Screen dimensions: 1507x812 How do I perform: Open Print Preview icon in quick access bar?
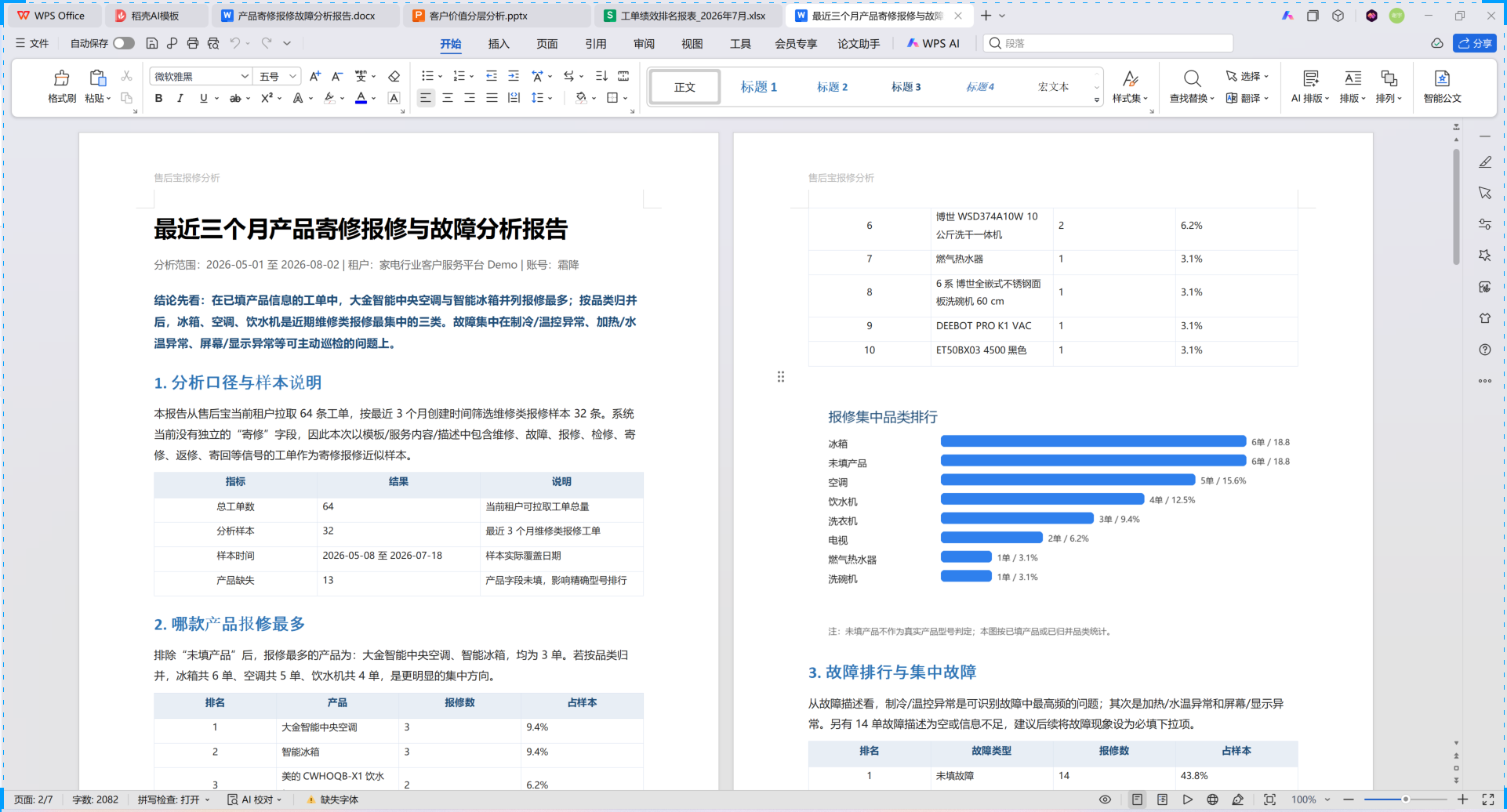[x=213, y=43]
